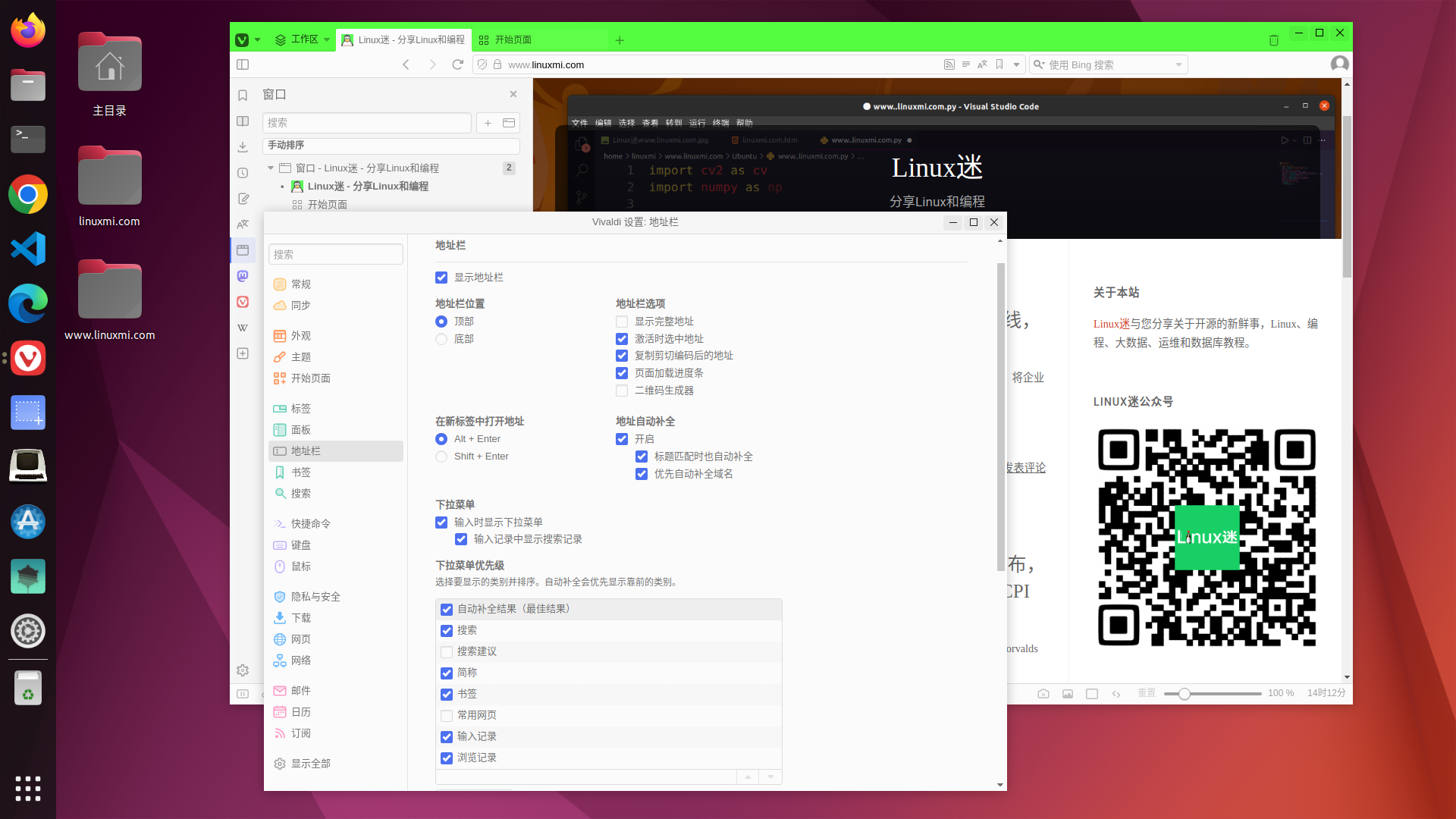The width and height of the screenshot is (1456, 819).
Task: Enable 搜索建议 in priority list
Action: pos(447,652)
